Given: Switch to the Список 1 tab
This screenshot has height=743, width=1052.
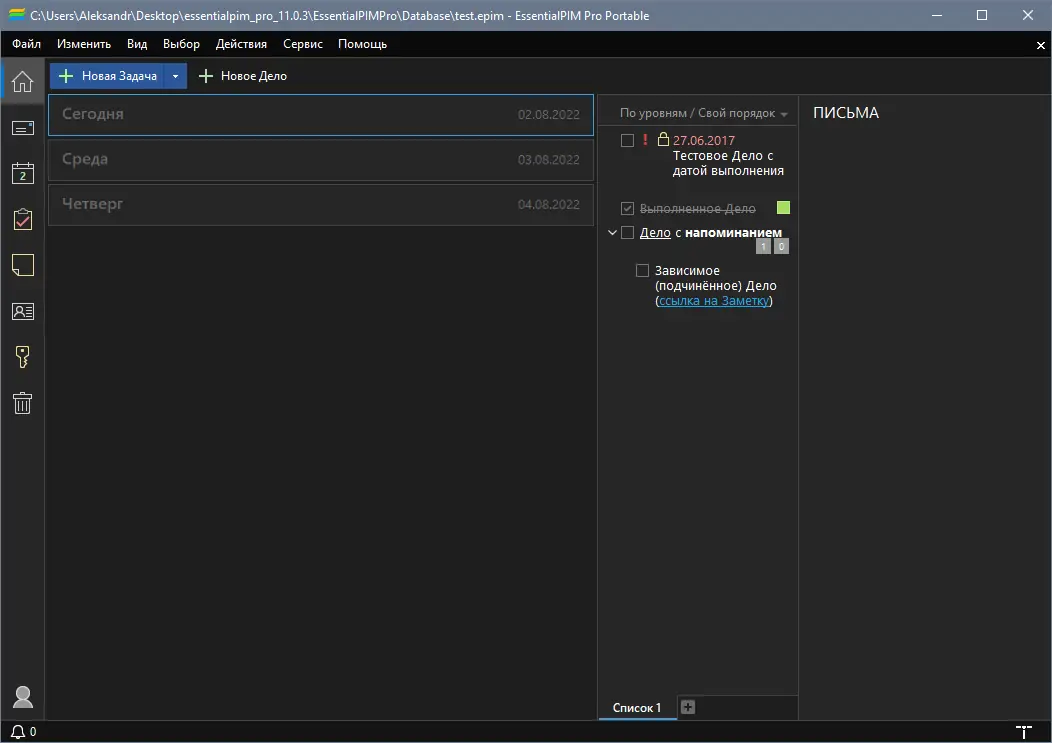Looking at the screenshot, I should (x=637, y=707).
